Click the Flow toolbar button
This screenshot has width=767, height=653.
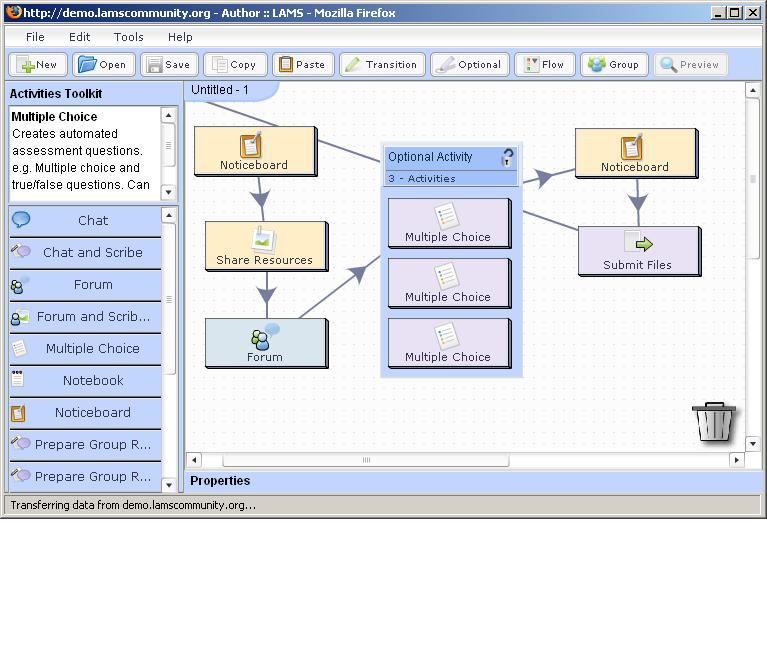click(x=544, y=64)
